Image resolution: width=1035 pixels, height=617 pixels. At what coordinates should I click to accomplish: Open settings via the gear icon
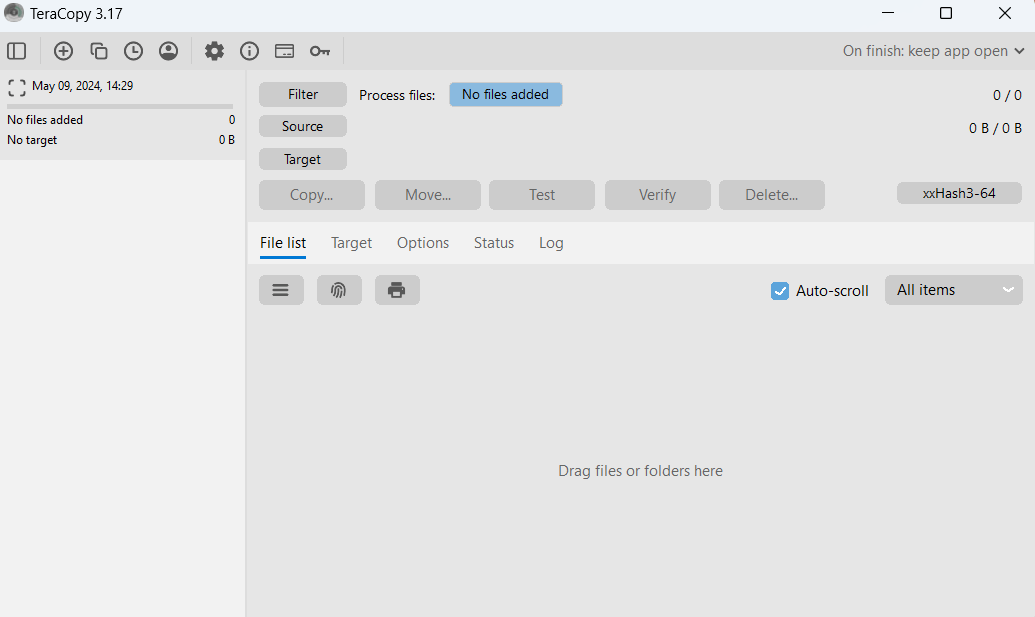(x=214, y=51)
